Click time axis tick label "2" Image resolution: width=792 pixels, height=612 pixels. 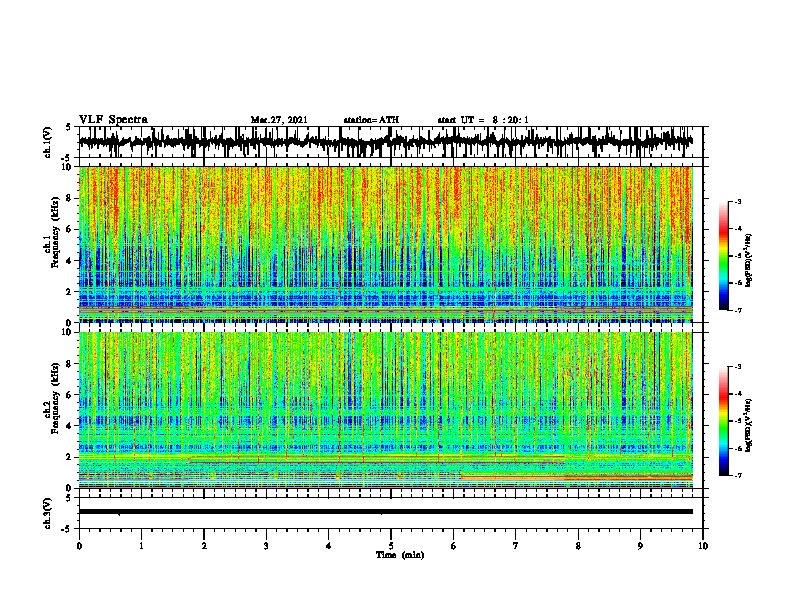pyautogui.click(x=204, y=546)
